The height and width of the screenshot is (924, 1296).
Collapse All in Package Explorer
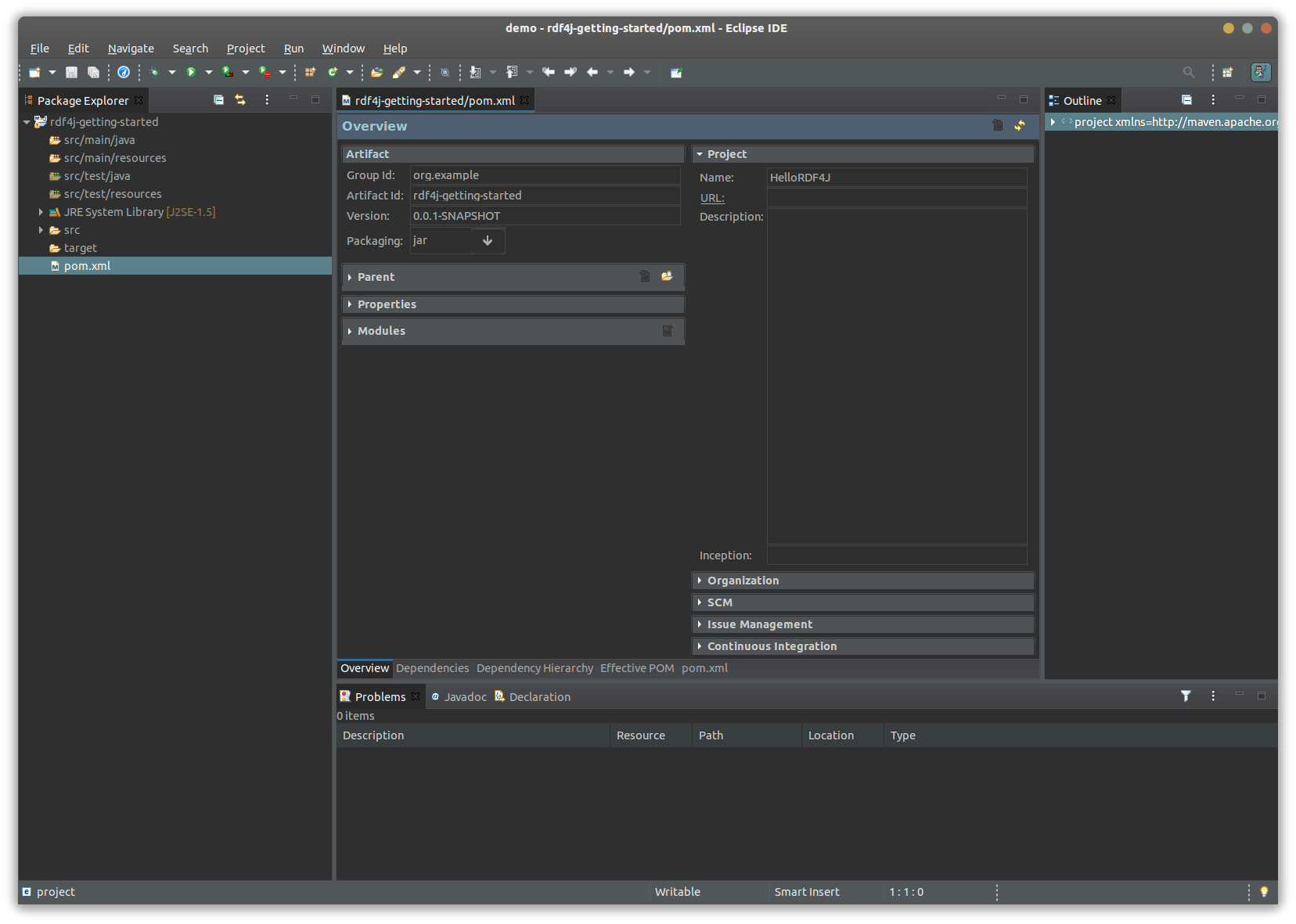219,100
